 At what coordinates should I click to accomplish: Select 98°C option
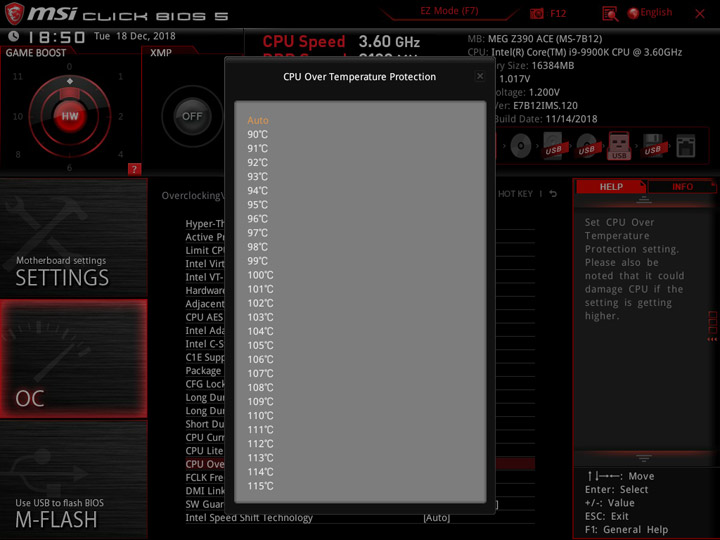(258, 247)
